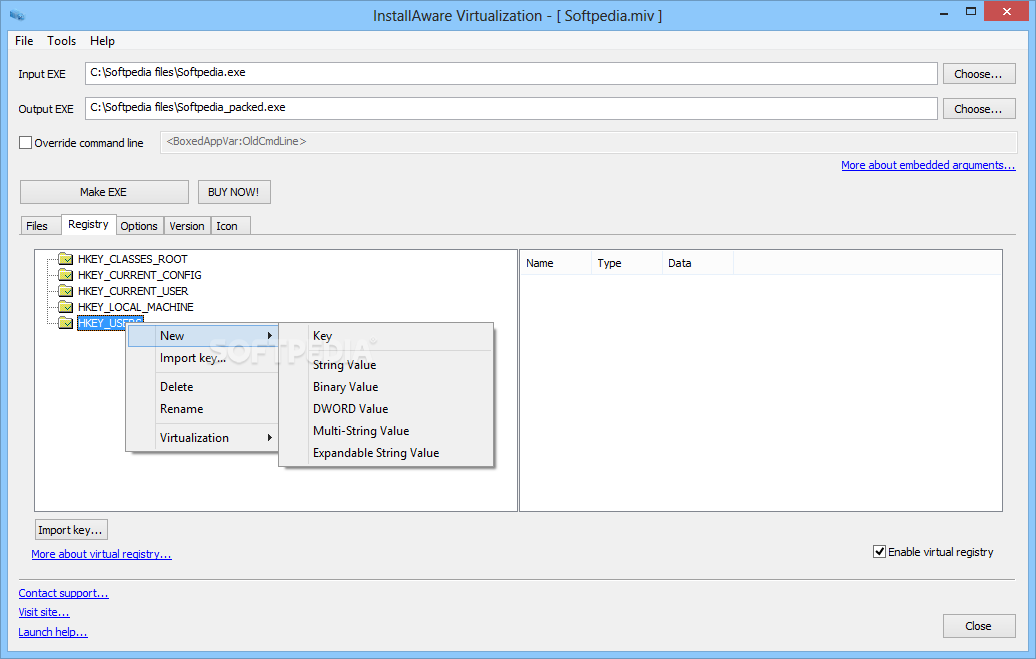1036x659 pixels.
Task: Open the Contact support link
Action: [63, 593]
